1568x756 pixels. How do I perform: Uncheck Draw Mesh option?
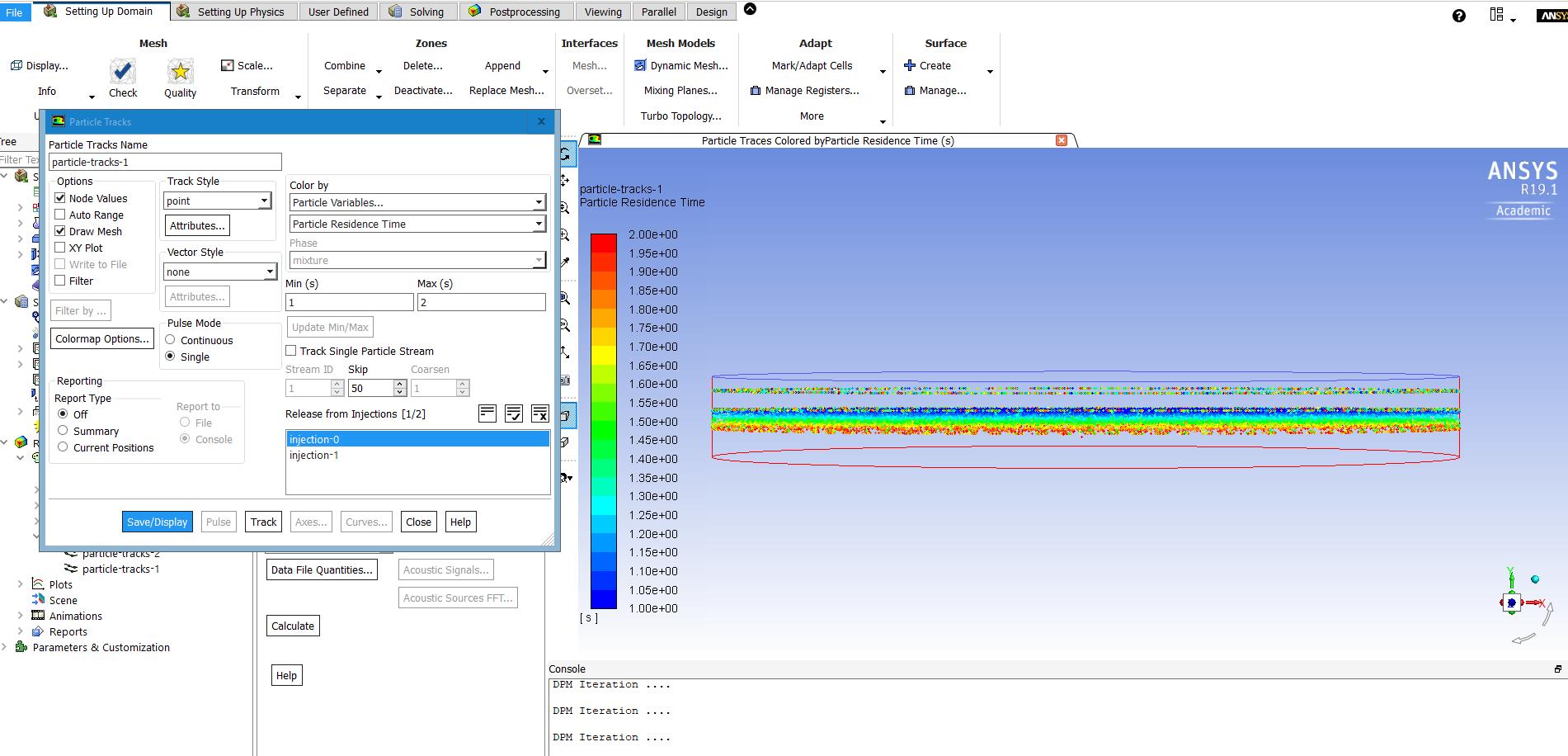click(60, 231)
